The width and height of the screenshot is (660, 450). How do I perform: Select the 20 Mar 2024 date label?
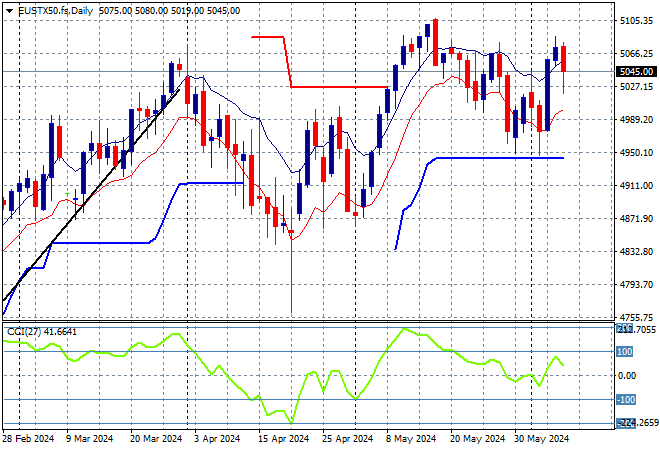[x=155, y=438]
